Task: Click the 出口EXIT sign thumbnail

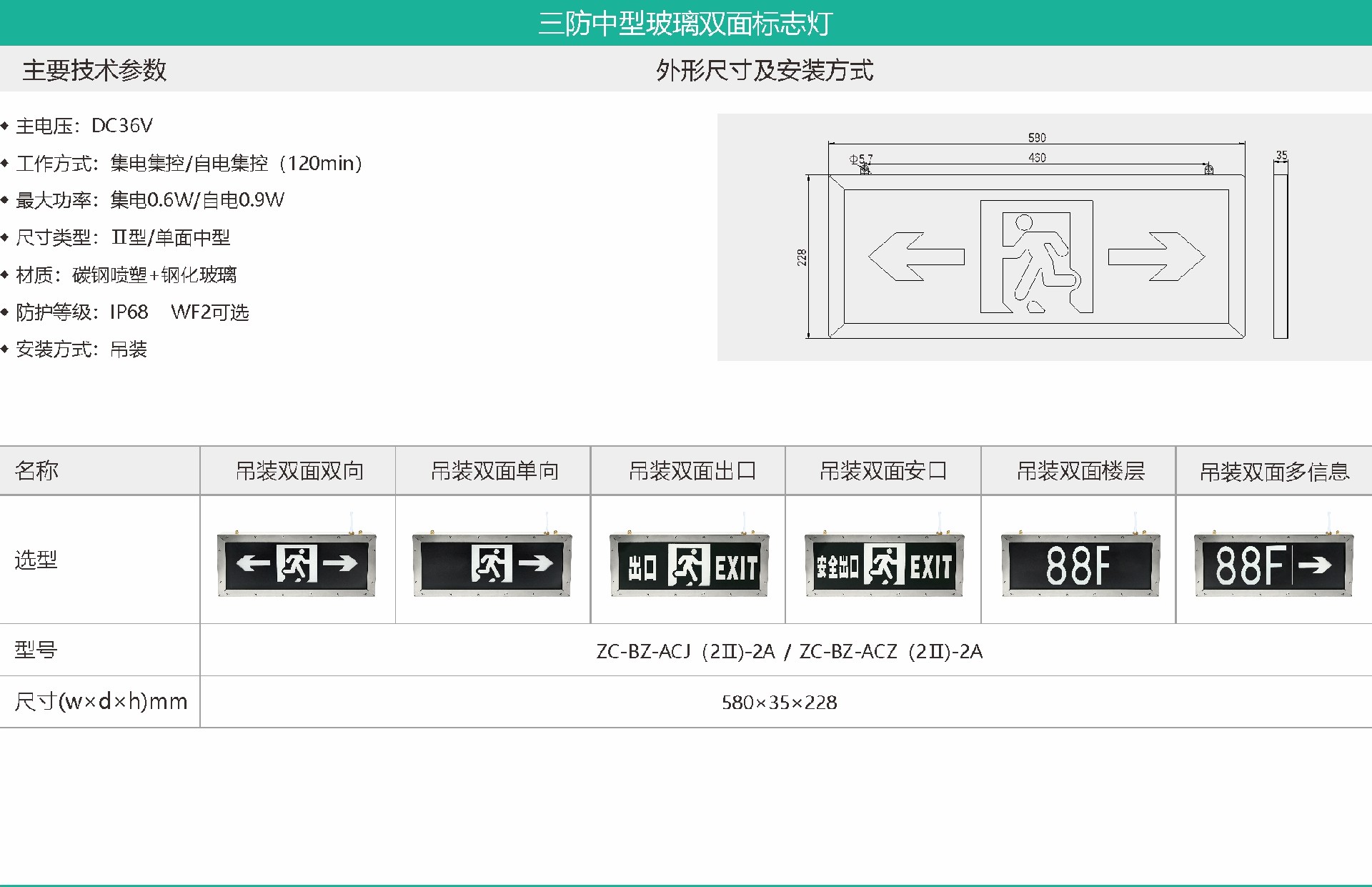Action: tap(687, 563)
